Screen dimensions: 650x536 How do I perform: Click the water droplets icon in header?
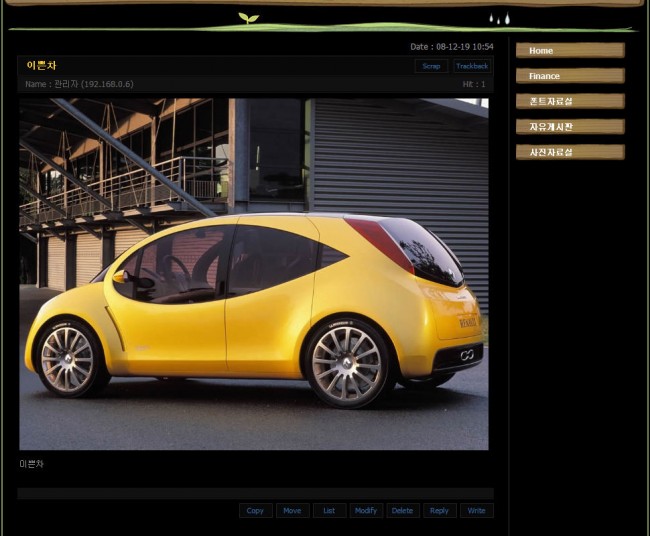(499, 18)
